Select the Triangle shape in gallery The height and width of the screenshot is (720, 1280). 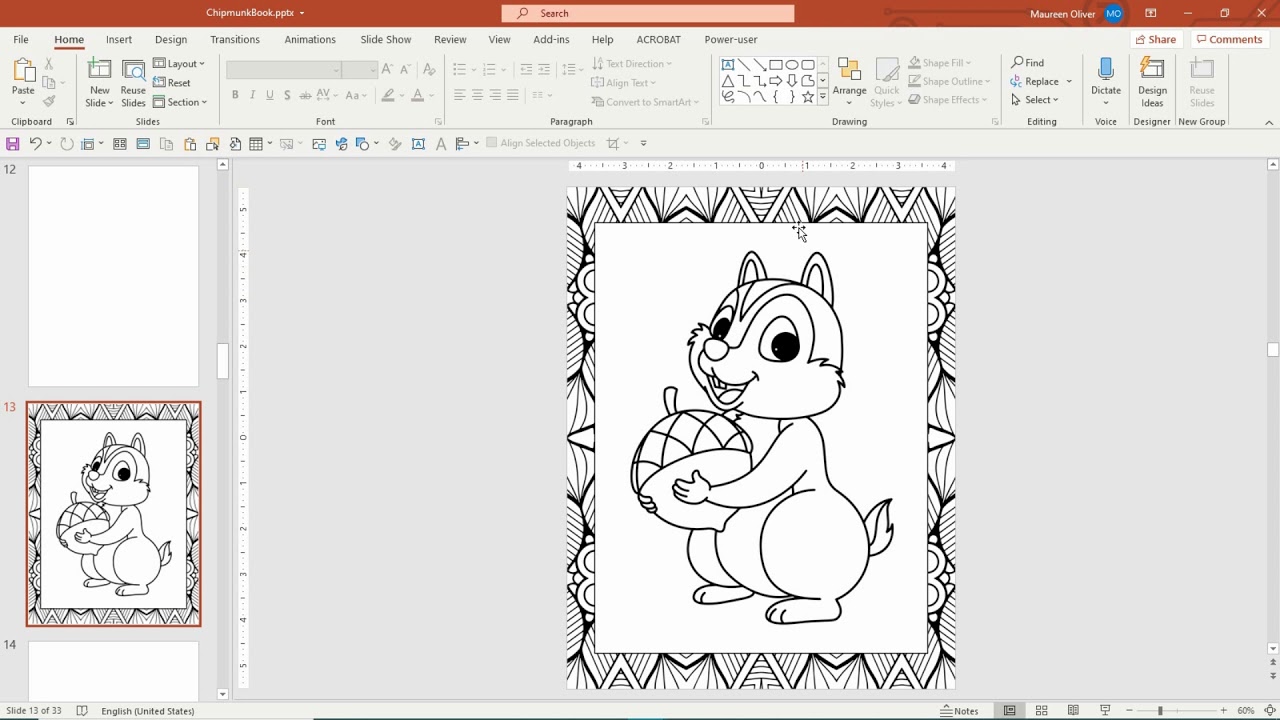[x=728, y=81]
